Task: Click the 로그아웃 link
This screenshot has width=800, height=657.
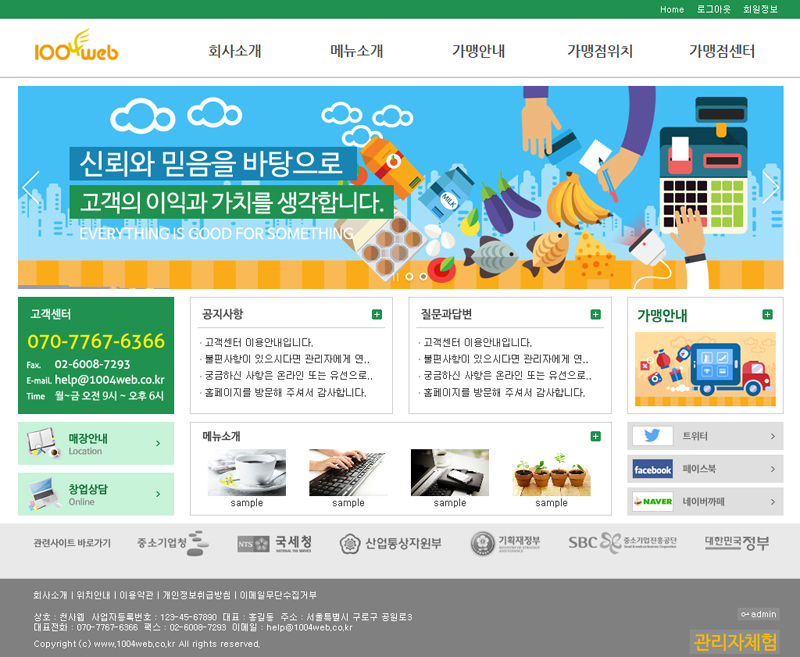Action: [713, 9]
